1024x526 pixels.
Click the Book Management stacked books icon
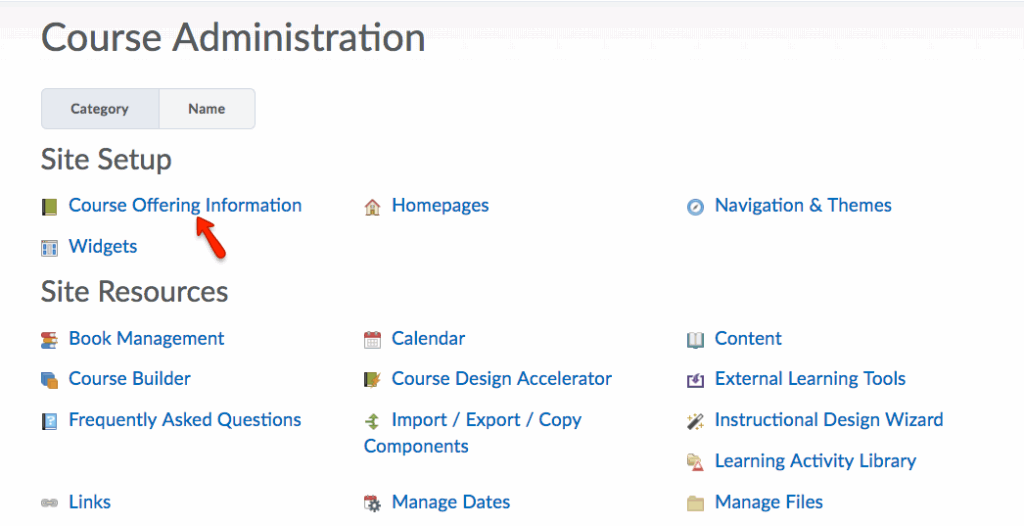pos(49,340)
